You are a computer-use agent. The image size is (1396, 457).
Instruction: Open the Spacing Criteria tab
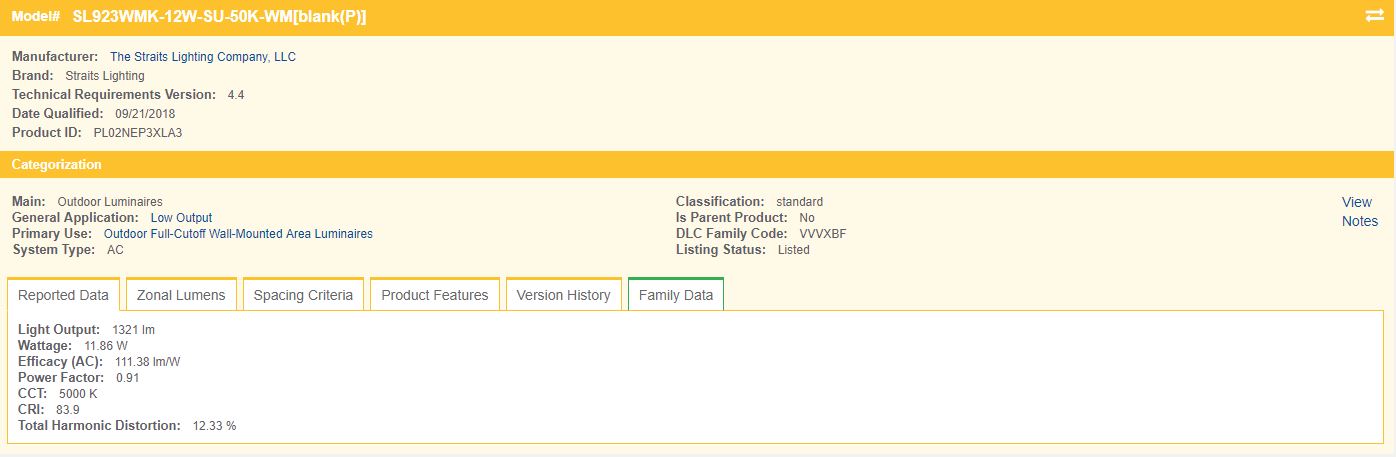[x=303, y=295]
